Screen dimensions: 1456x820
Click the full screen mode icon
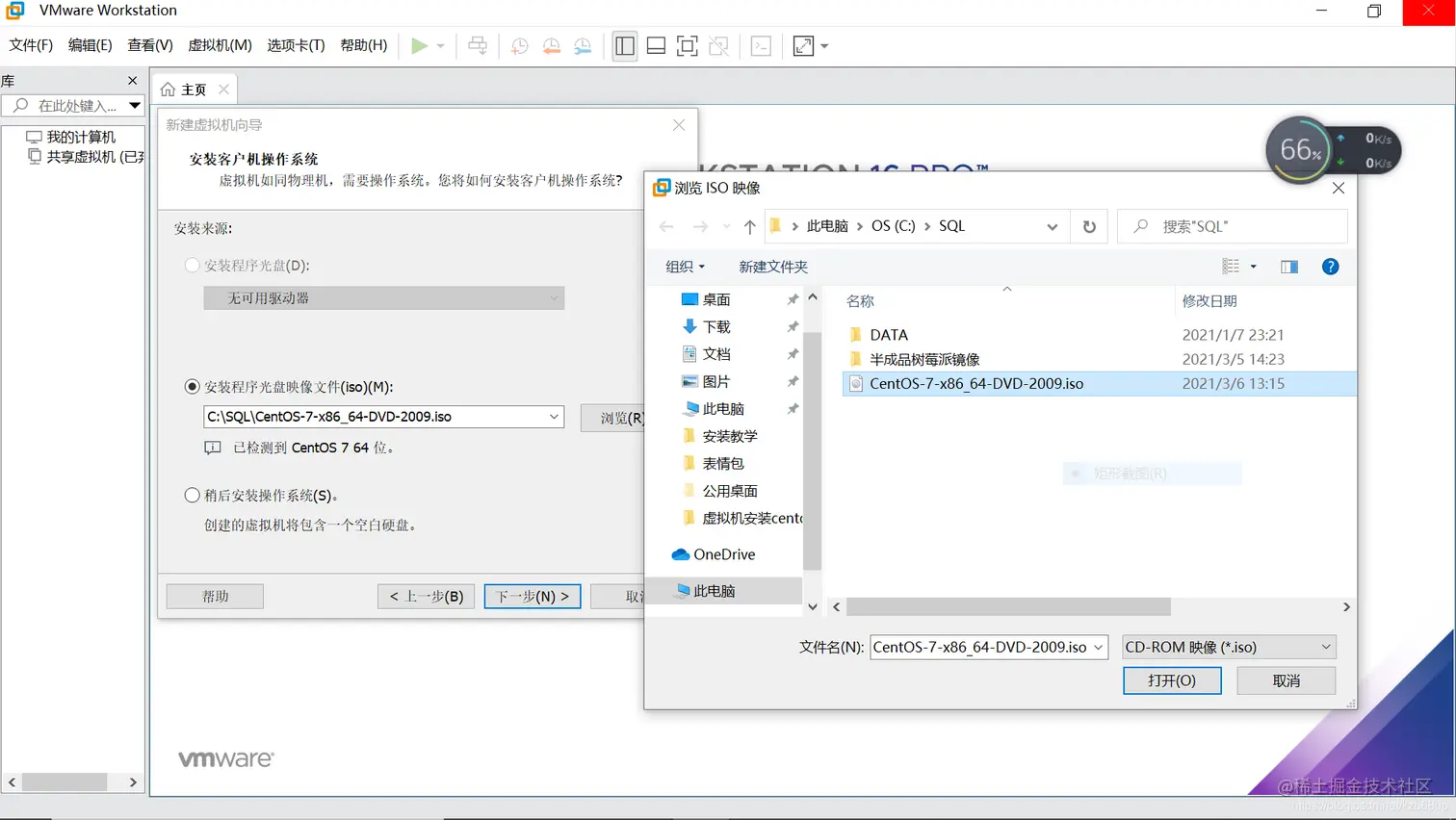tap(688, 45)
